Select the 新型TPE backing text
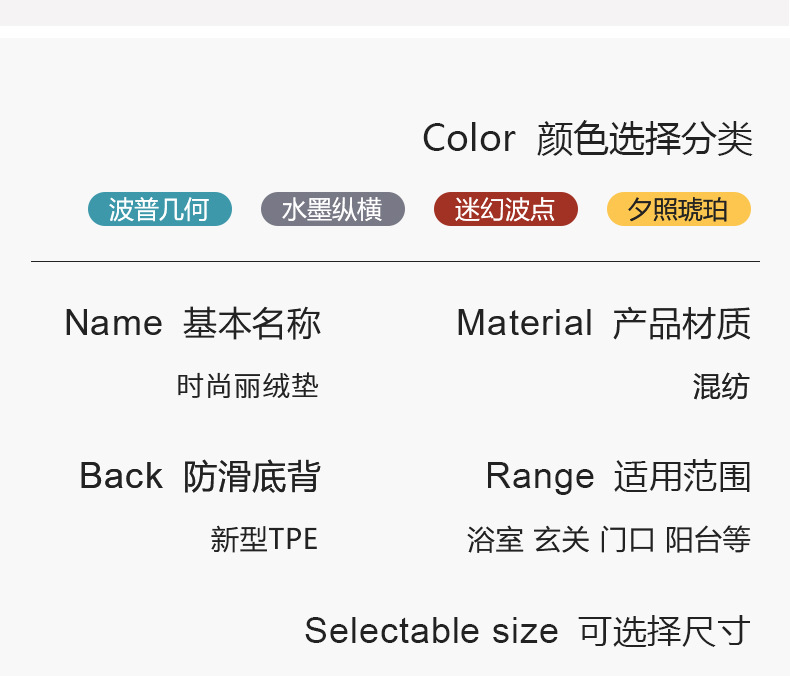790x676 pixels. (264, 540)
